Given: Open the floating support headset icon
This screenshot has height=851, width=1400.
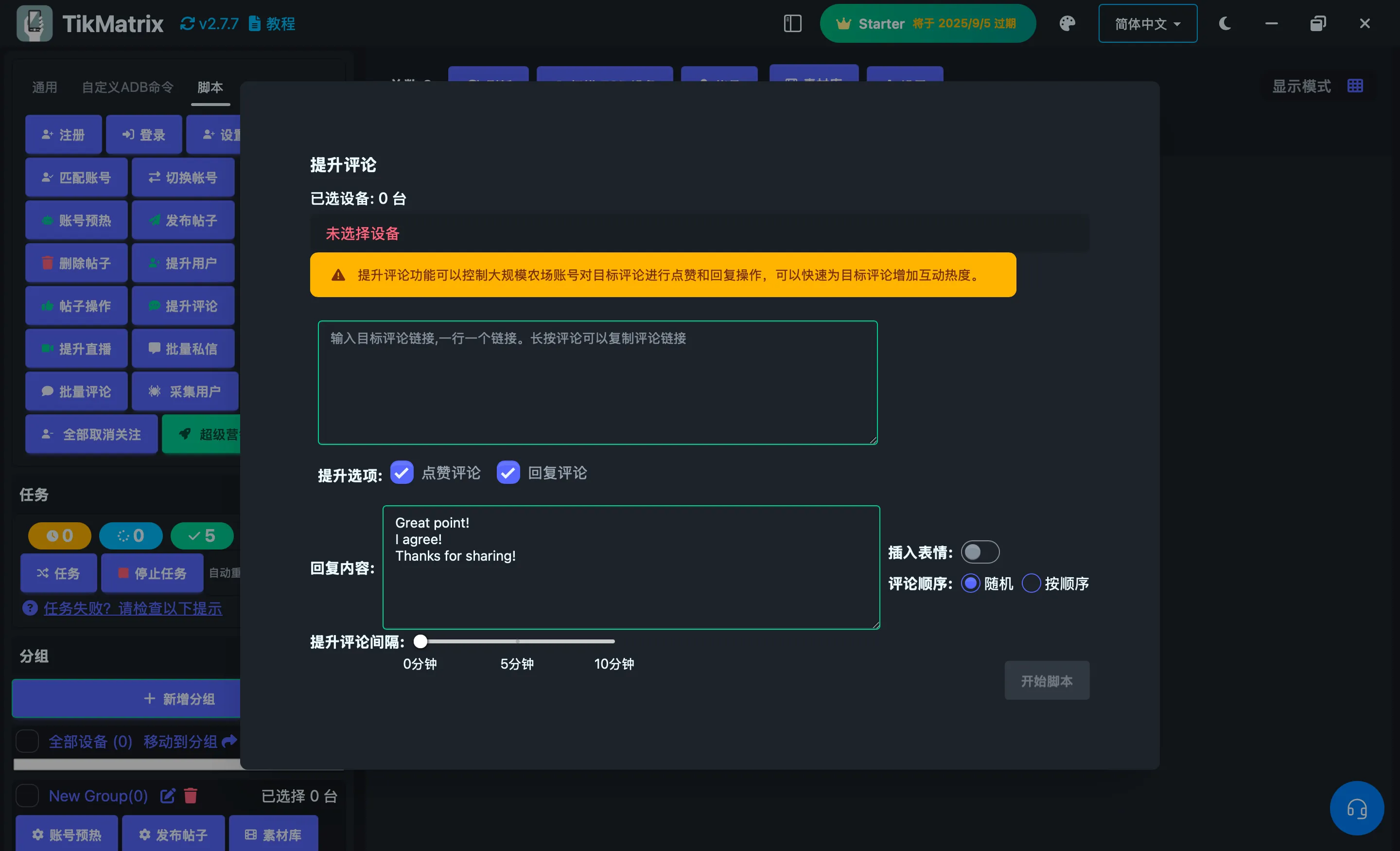Looking at the screenshot, I should [x=1357, y=807].
